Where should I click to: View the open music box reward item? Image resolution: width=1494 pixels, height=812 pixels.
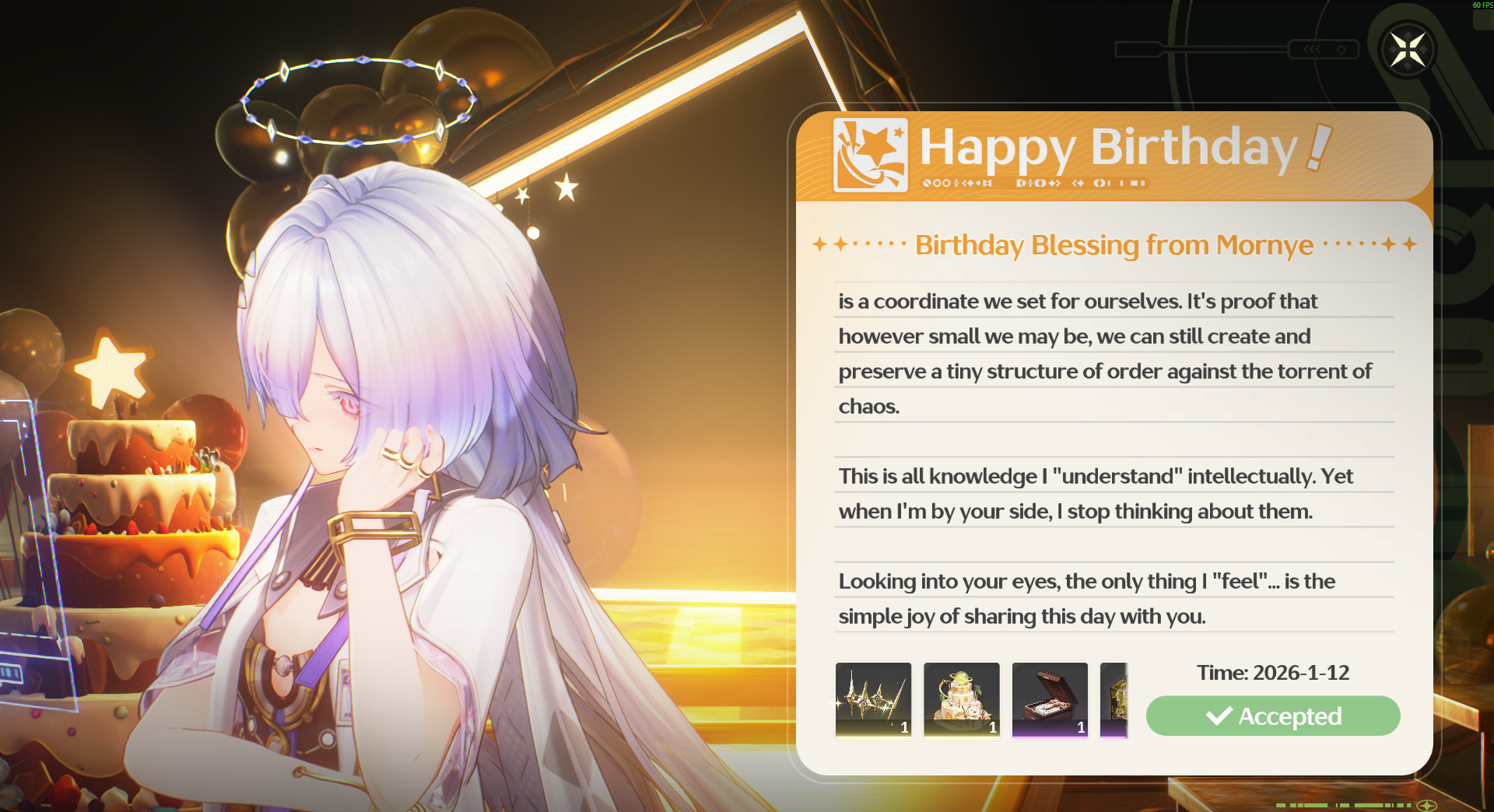(1050, 699)
